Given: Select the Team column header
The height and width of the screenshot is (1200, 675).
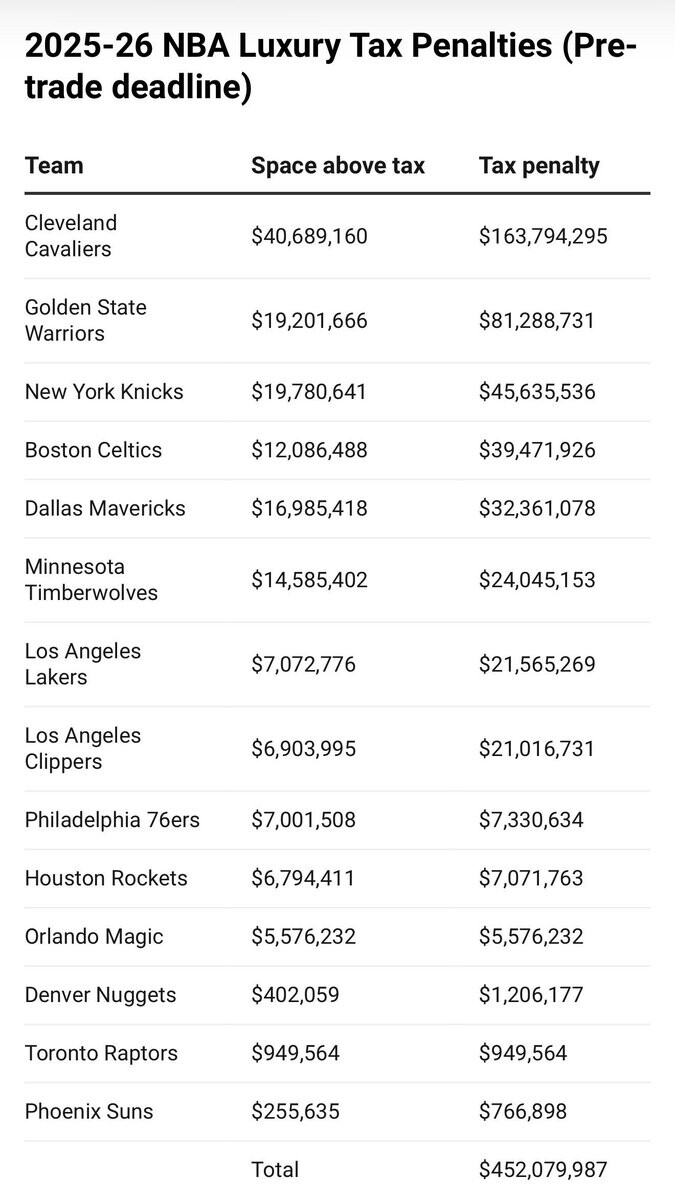Looking at the screenshot, I should tap(54, 166).
